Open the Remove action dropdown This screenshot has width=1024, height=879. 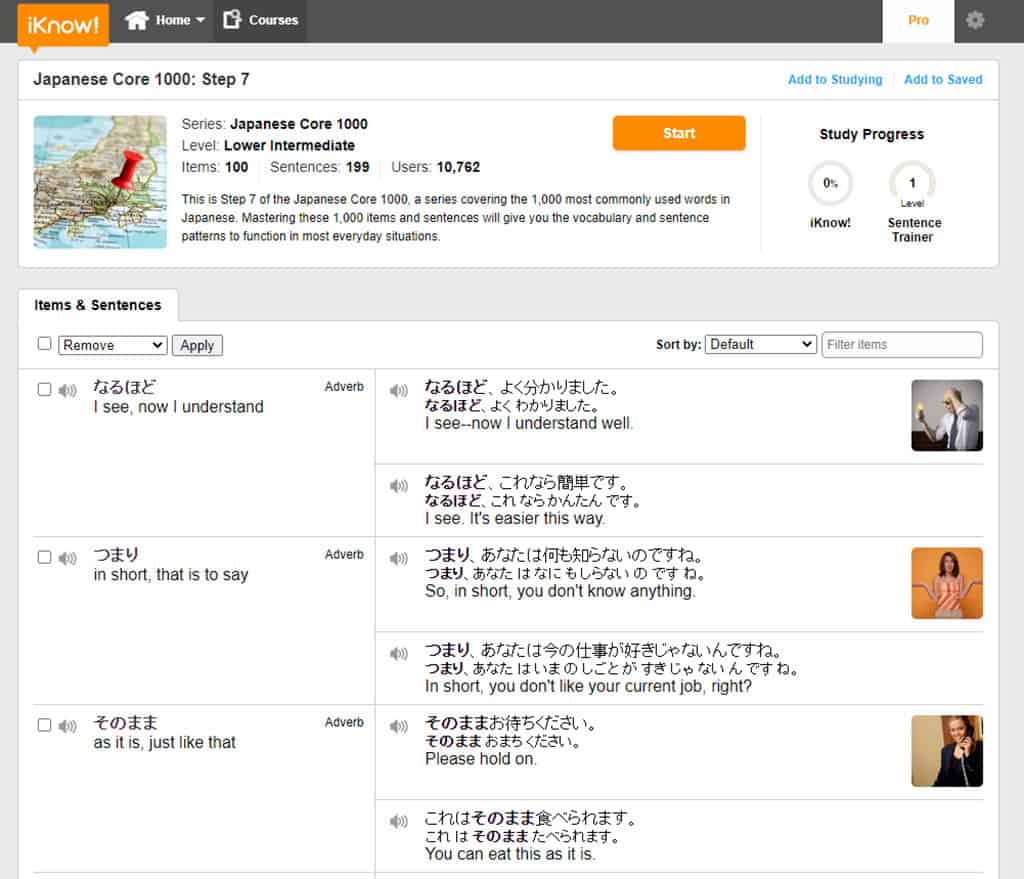[112, 344]
